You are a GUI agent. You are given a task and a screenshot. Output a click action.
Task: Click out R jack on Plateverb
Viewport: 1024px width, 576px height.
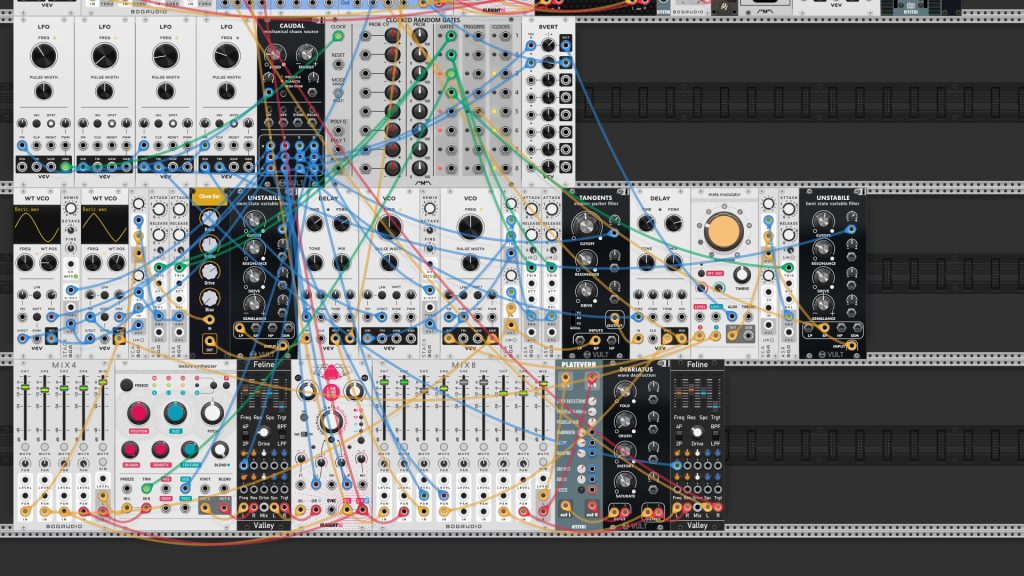pyautogui.click(x=592, y=506)
